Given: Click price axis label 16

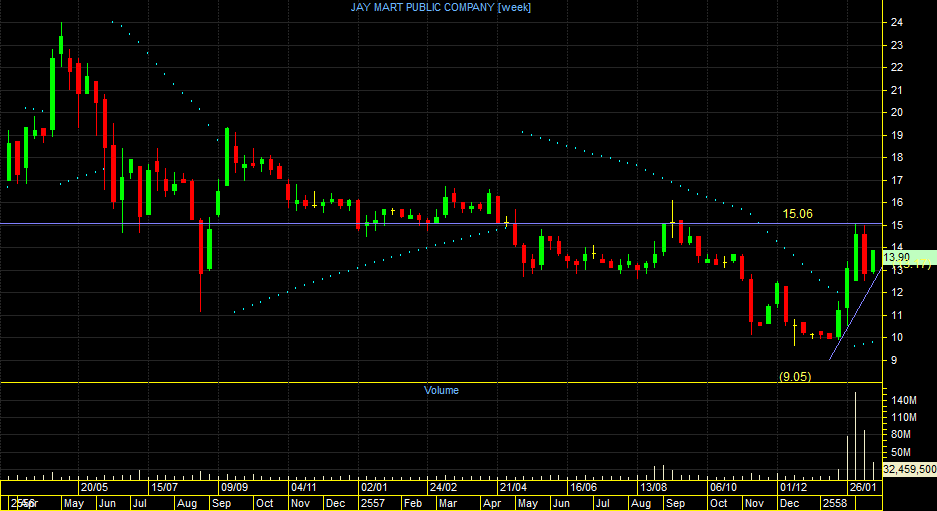Looking at the screenshot, I should pyautogui.click(x=896, y=203).
